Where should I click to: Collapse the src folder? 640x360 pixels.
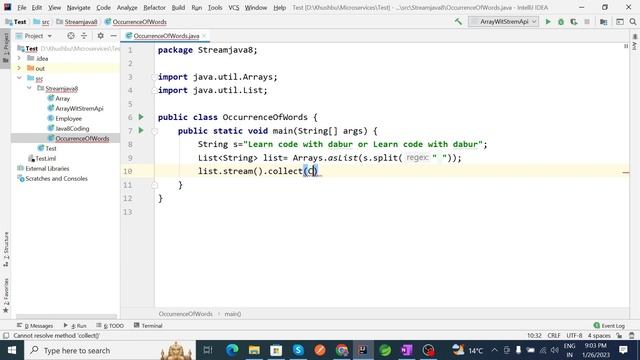tap(19, 78)
